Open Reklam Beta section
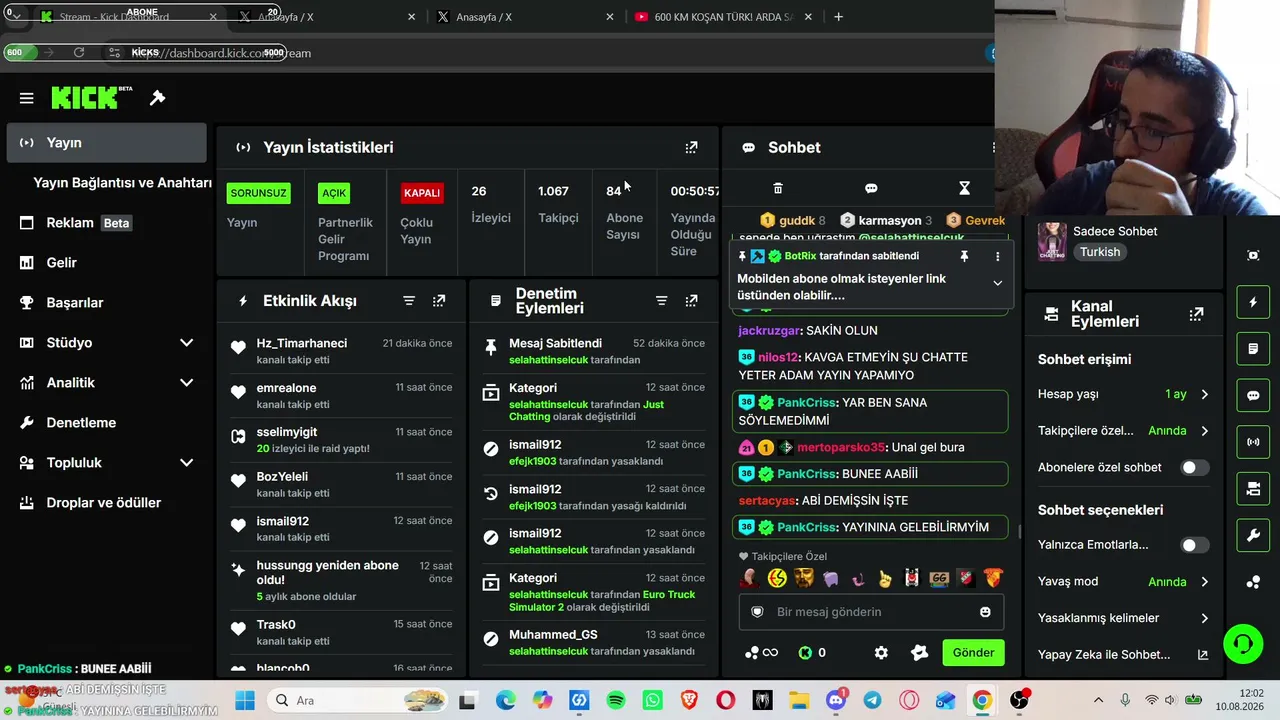 (106, 223)
